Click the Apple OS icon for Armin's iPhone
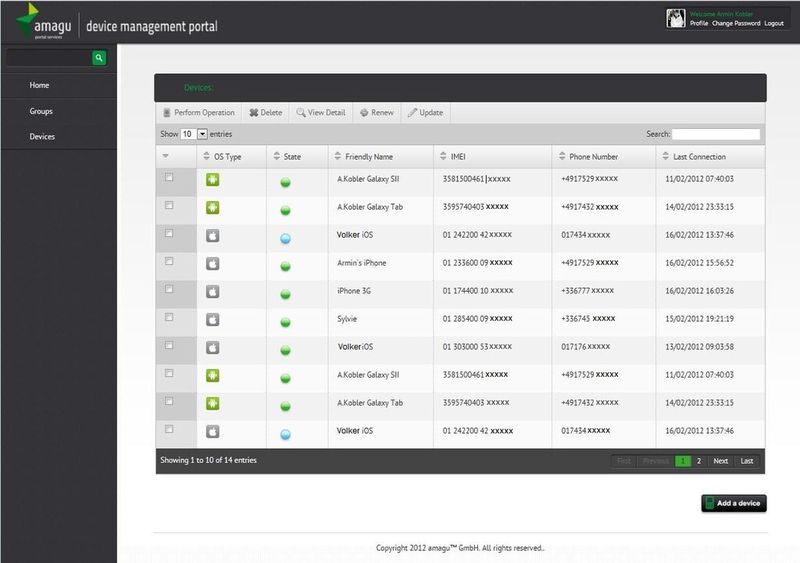Viewport: 800px width, 563px height. tap(213, 263)
